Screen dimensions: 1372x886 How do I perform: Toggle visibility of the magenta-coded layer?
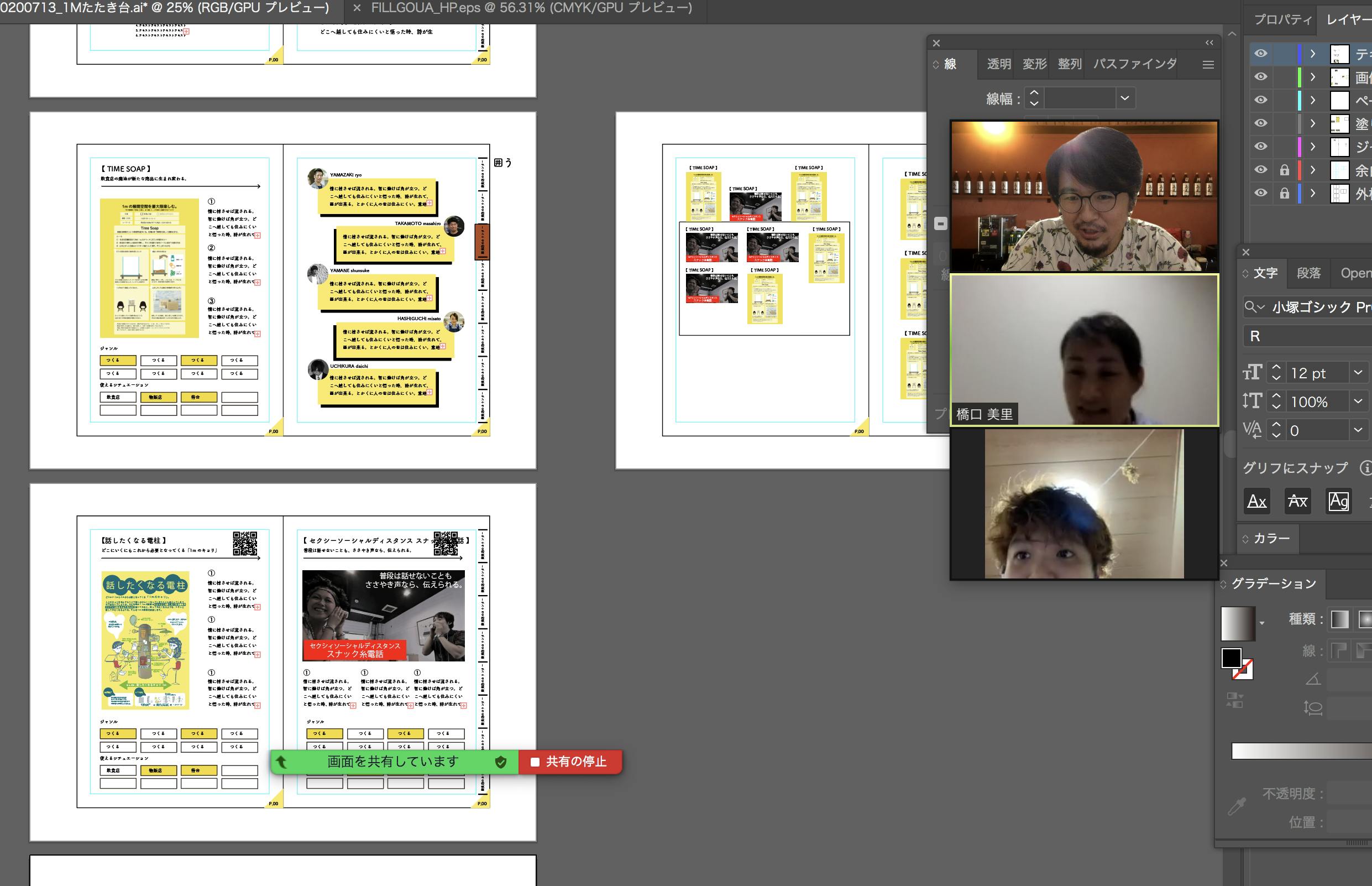click(x=1260, y=147)
